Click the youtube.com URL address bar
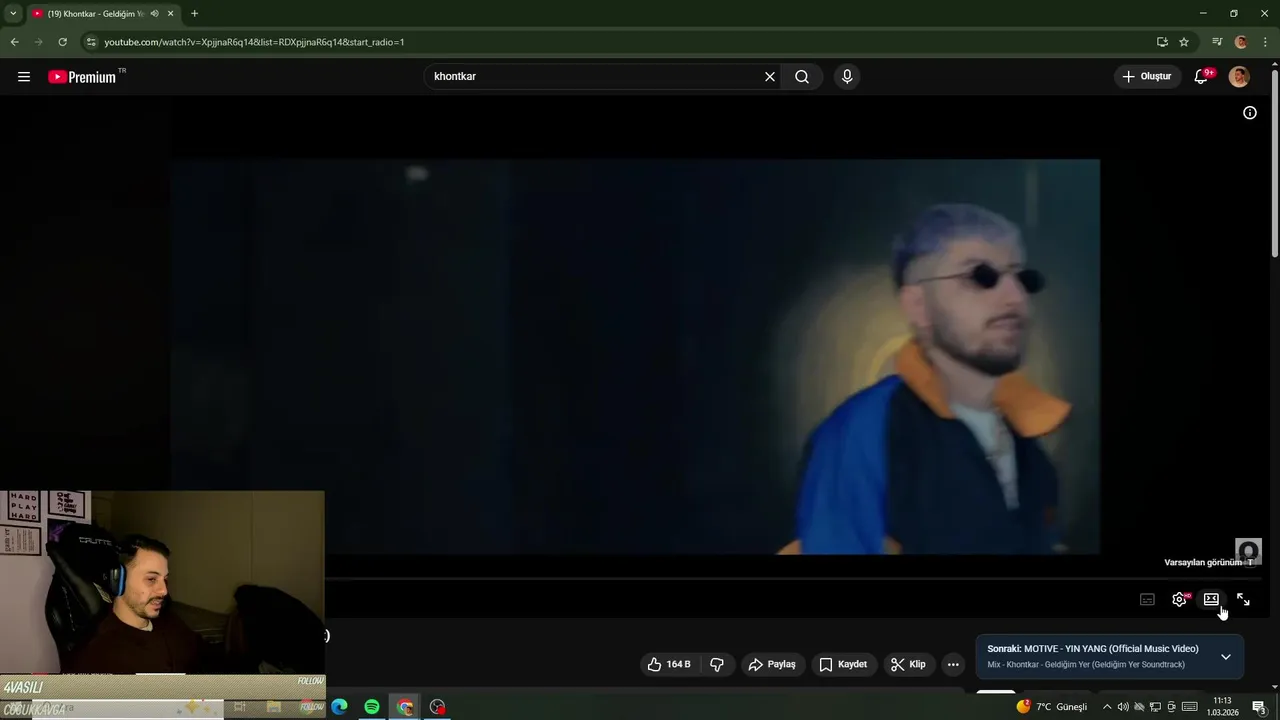The height and width of the screenshot is (720, 1280). [x=255, y=42]
